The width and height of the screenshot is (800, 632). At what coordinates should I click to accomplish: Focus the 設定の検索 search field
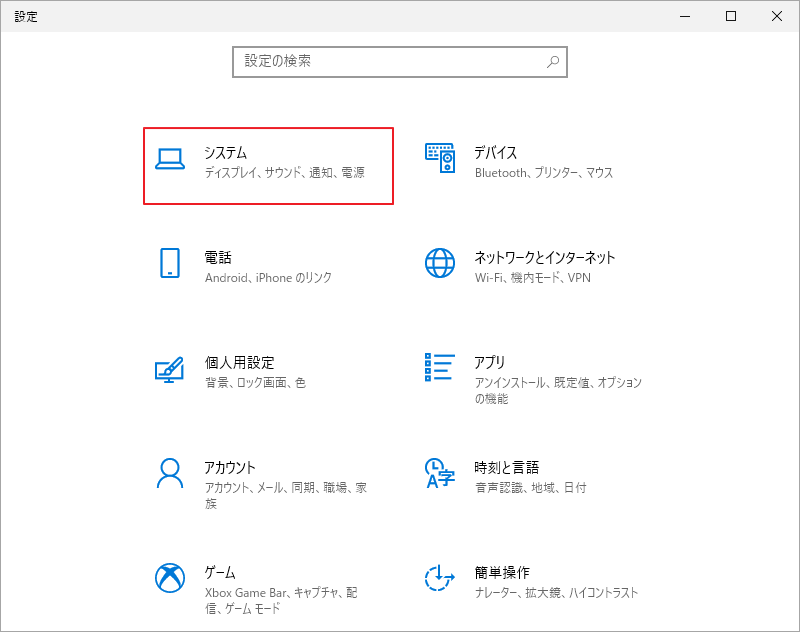click(x=390, y=61)
